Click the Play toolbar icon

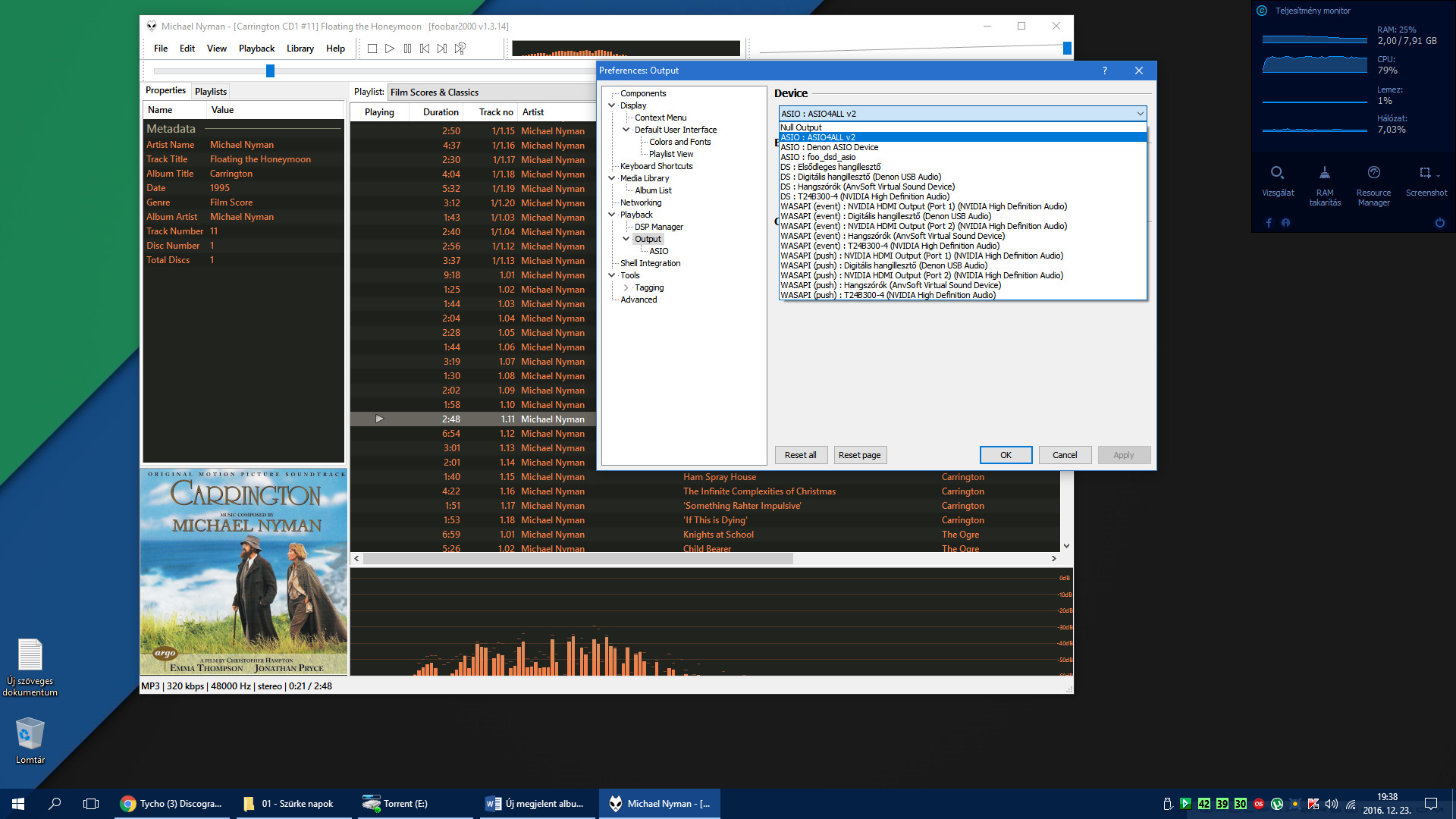pos(390,49)
